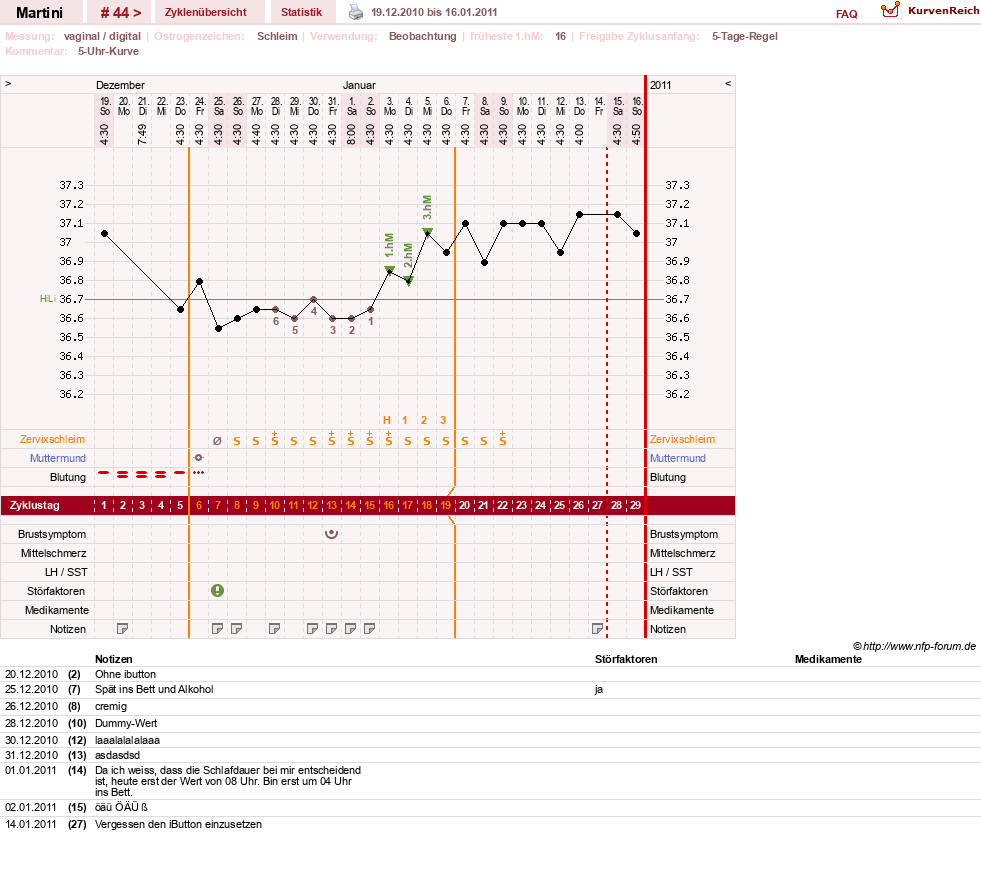
Task: Click the left '>' arrow by Dezember header
Action: (x=8, y=83)
